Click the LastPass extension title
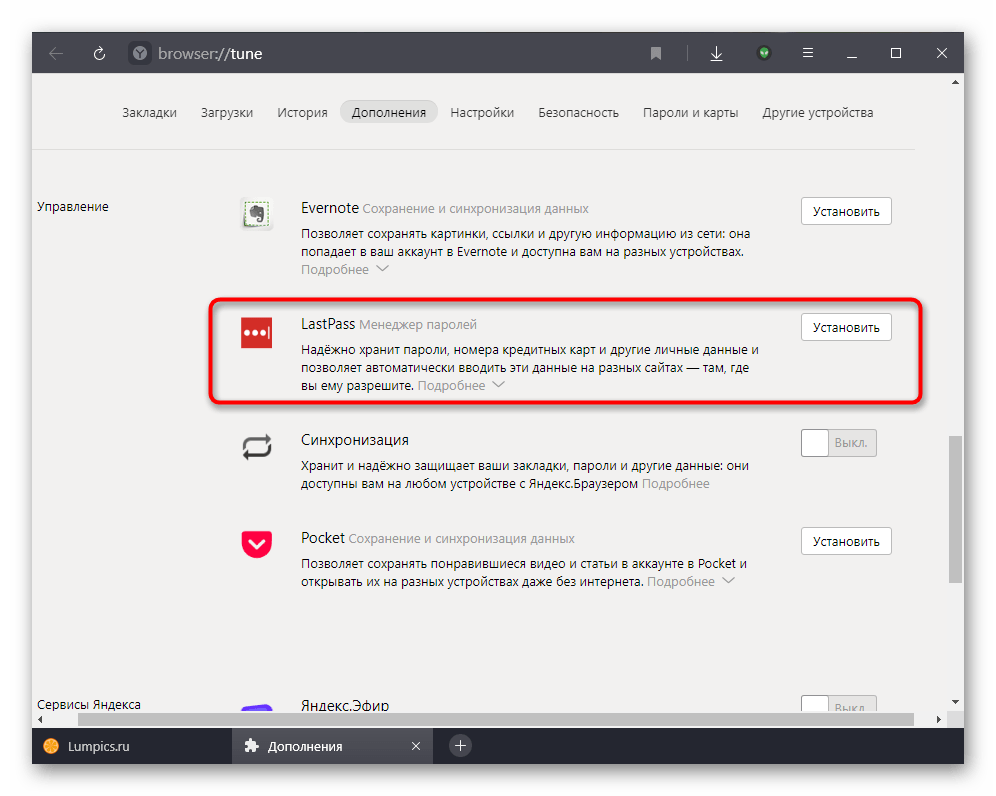The height and width of the screenshot is (796, 996). coord(328,324)
